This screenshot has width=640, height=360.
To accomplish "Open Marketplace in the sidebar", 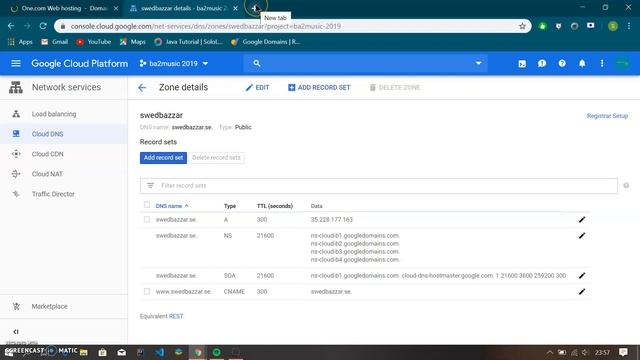I will [x=49, y=306].
